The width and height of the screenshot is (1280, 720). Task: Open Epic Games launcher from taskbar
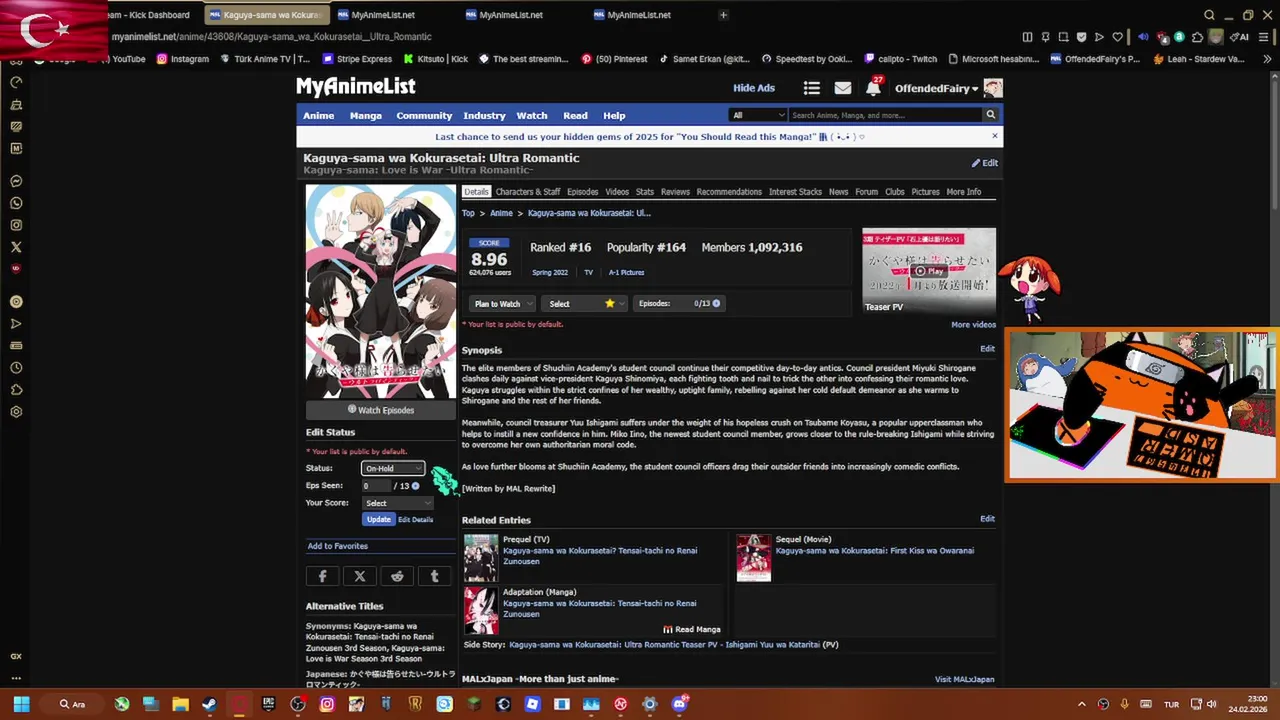268,704
